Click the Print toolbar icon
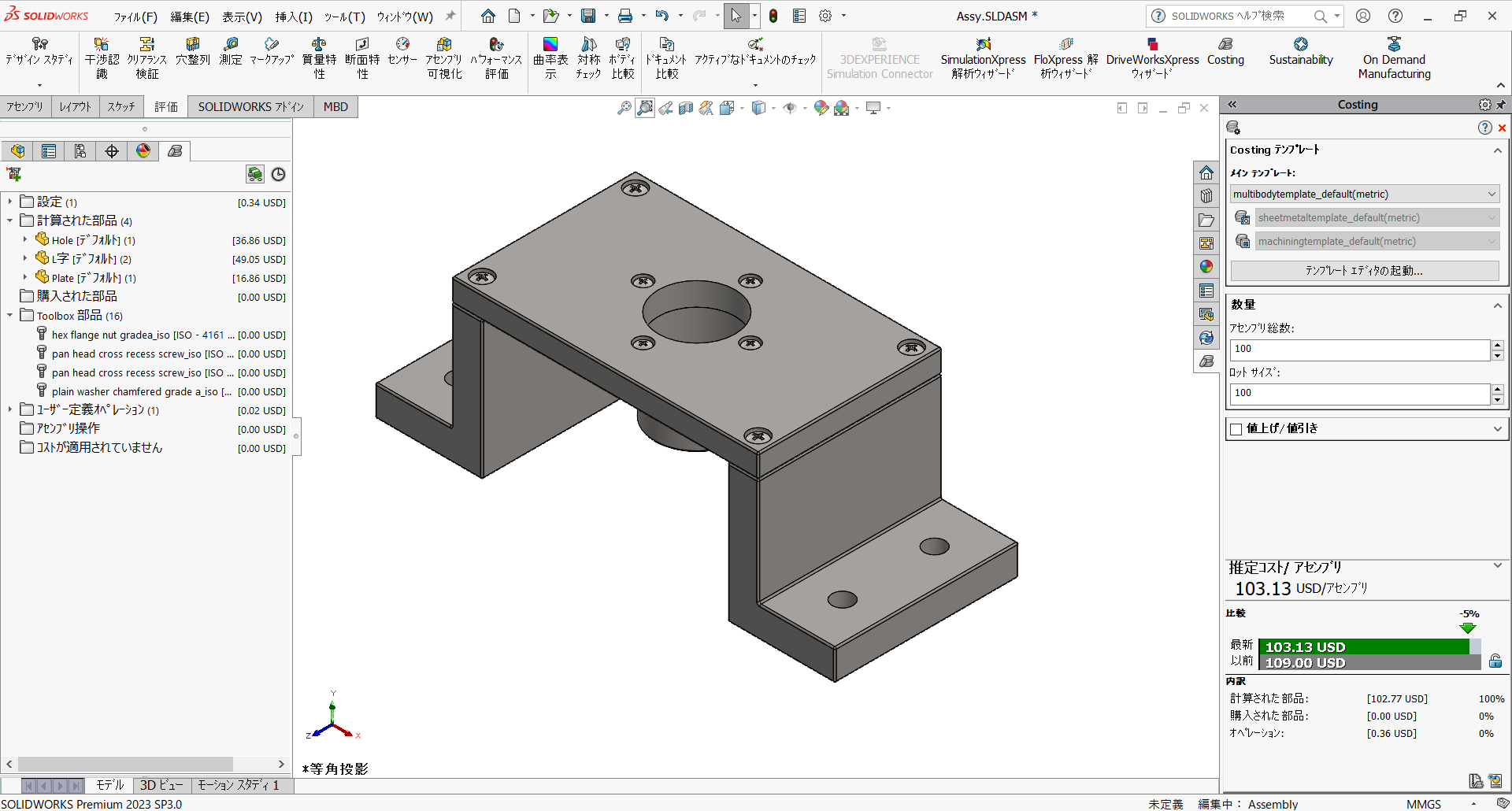The width and height of the screenshot is (1512, 811). [x=625, y=16]
